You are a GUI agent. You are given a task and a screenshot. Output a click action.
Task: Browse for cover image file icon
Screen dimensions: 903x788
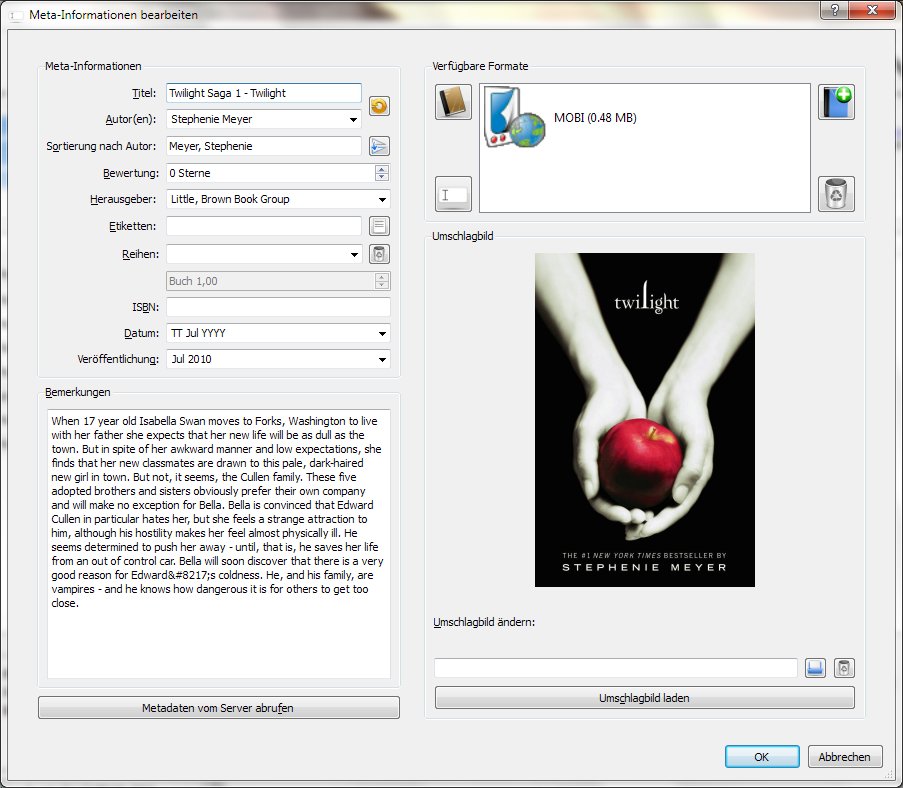(x=815, y=668)
